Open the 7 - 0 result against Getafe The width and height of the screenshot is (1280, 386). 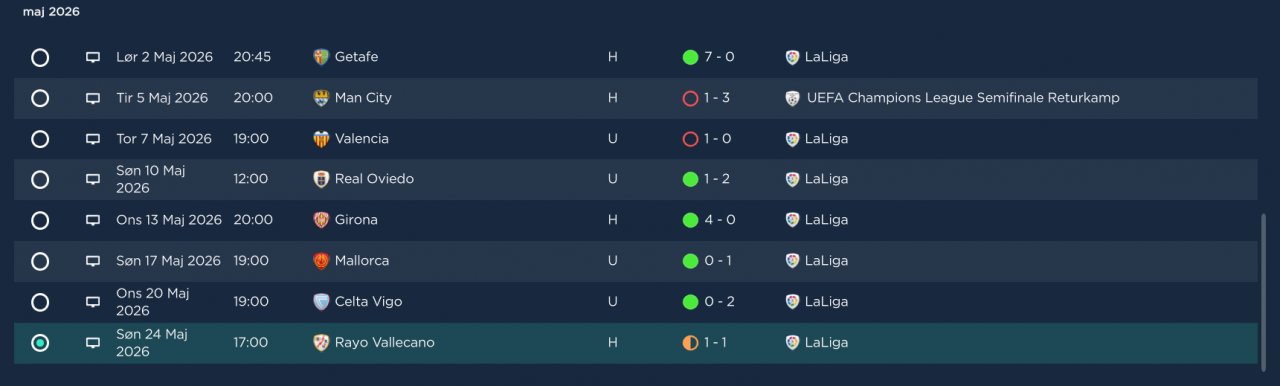pyautogui.click(x=719, y=57)
